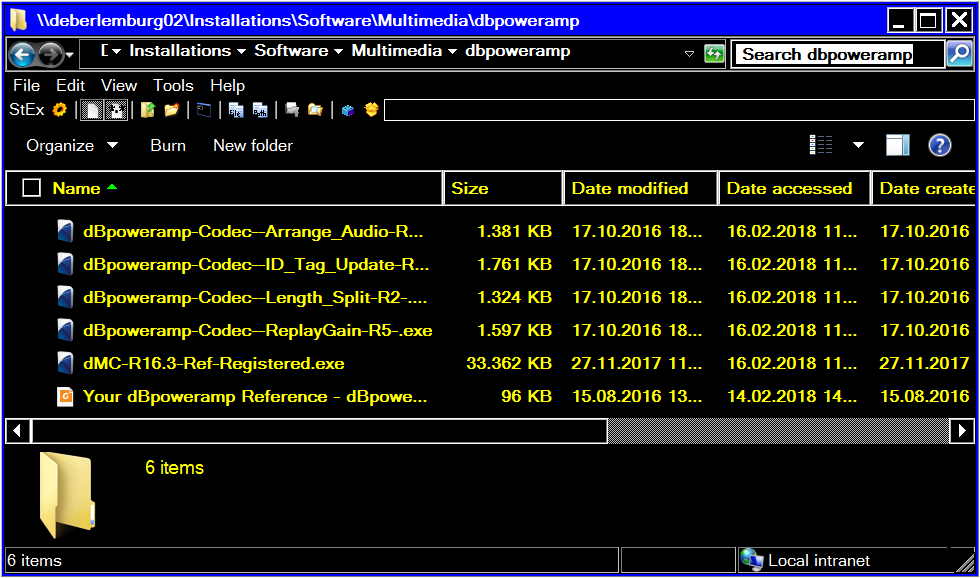Open the View menu
980x578 pixels.
pyautogui.click(x=119, y=86)
